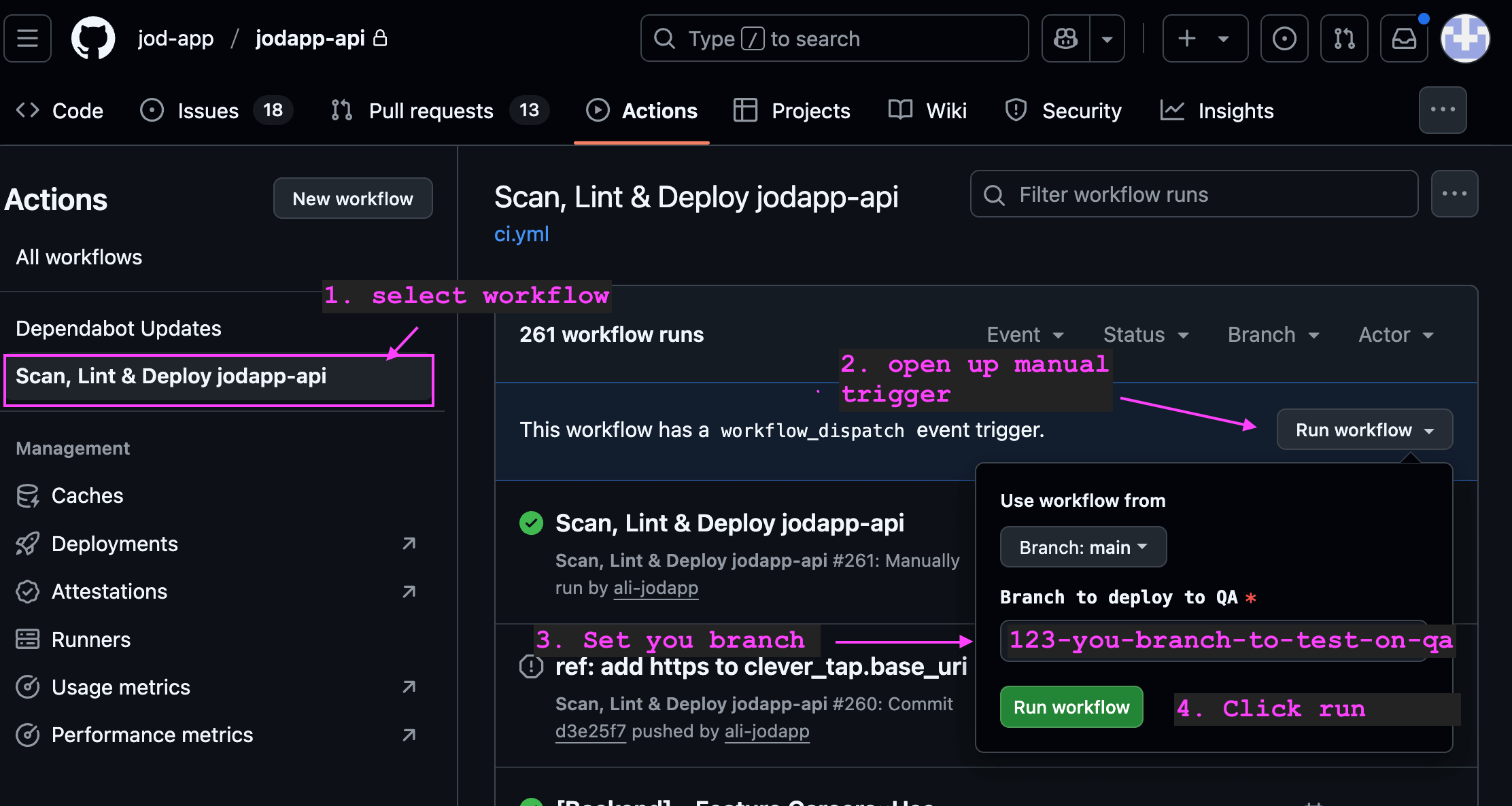Open the Copilot chat icon
The image size is (1512, 806).
[1065, 39]
